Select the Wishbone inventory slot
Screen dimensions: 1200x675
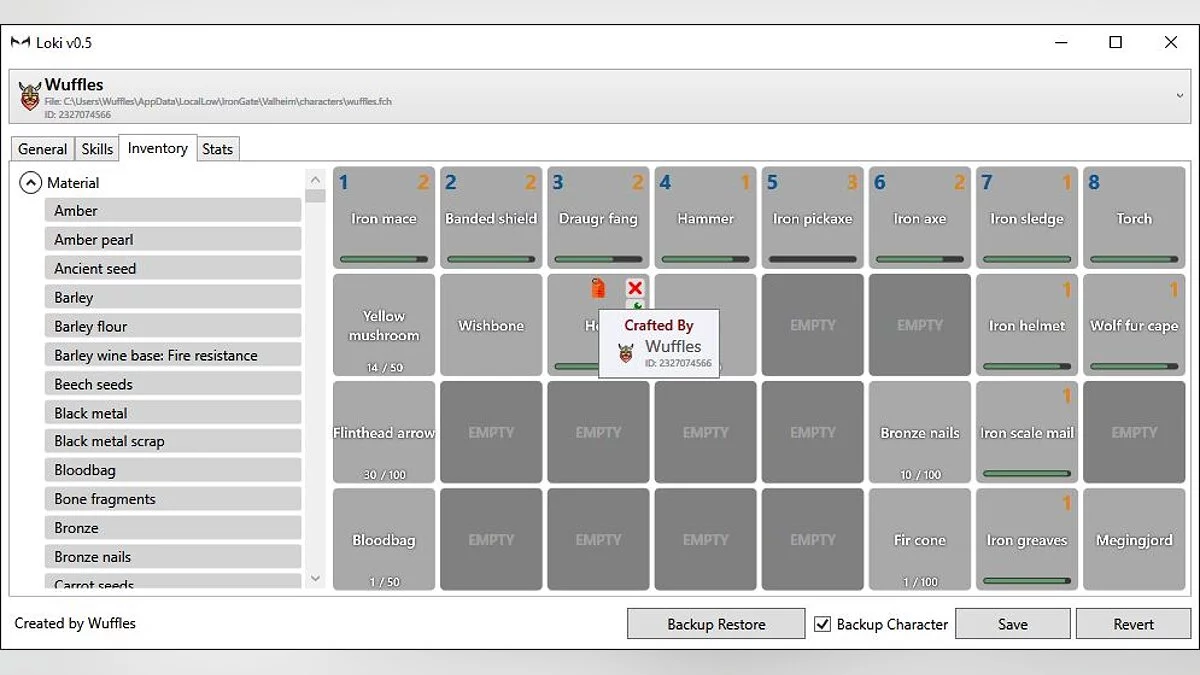pyautogui.click(x=491, y=325)
